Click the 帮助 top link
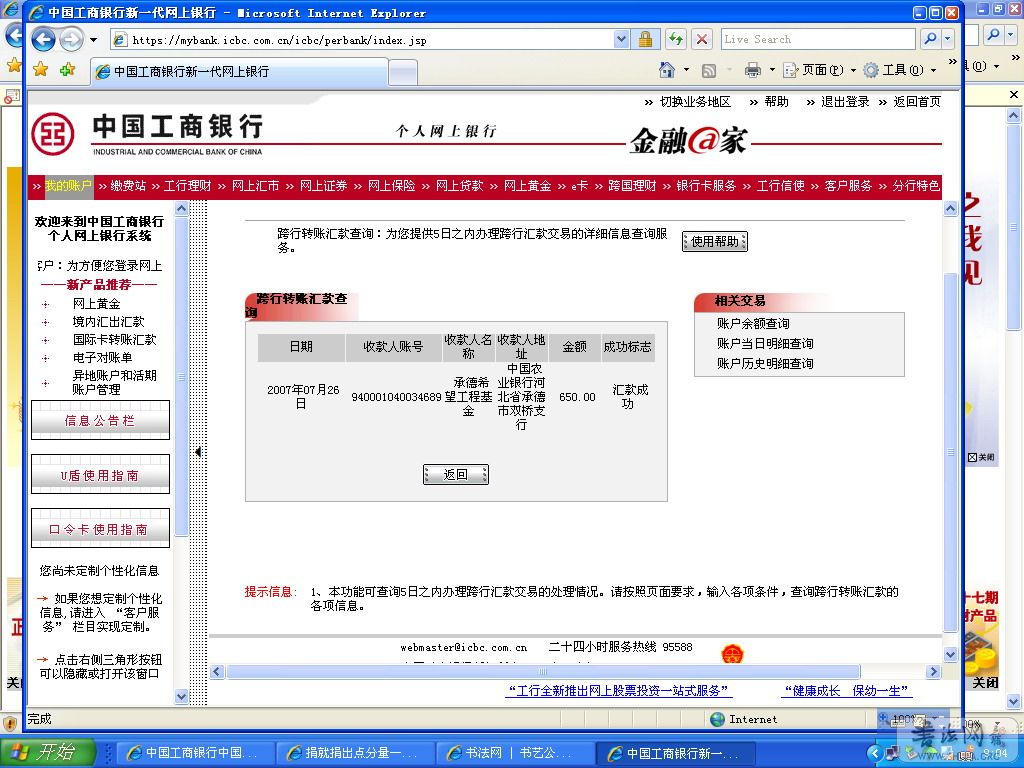1024x768 pixels. tap(776, 102)
